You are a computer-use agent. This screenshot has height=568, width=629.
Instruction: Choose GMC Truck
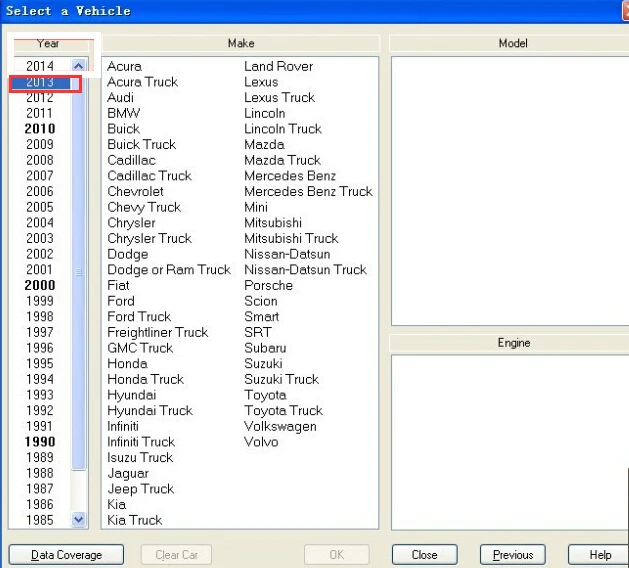[x=140, y=348]
